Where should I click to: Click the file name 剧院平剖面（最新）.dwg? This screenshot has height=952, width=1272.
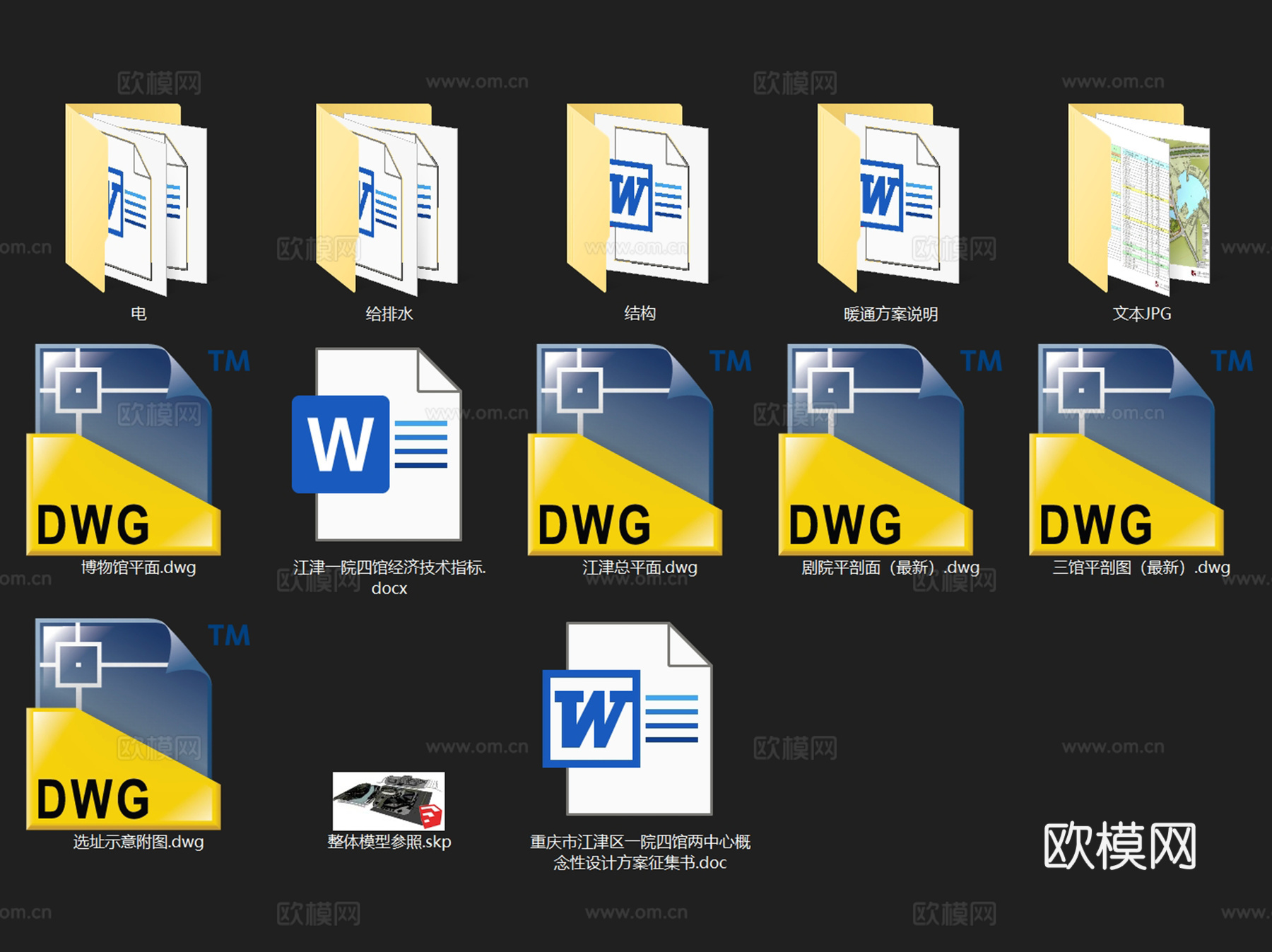[890, 568]
